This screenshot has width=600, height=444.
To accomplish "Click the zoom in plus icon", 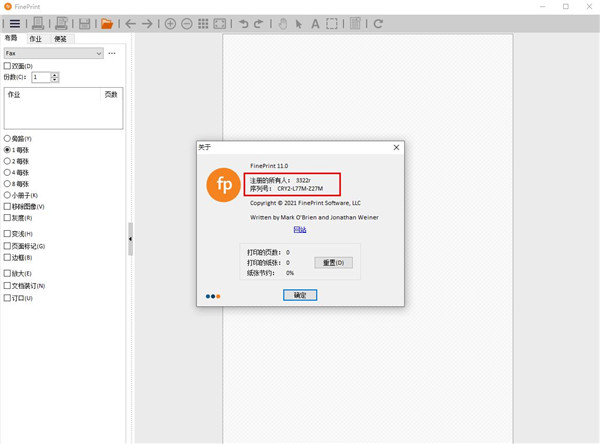I will [170, 24].
